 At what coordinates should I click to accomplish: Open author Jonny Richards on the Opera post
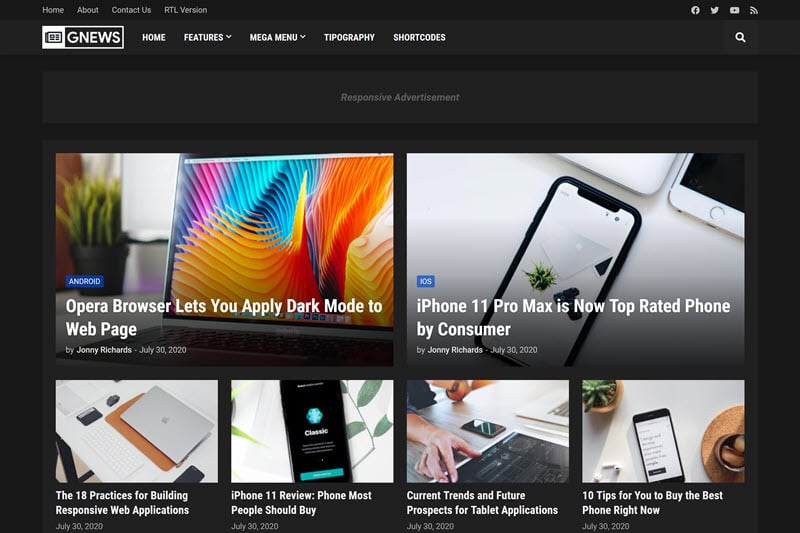click(x=104, y=350)
